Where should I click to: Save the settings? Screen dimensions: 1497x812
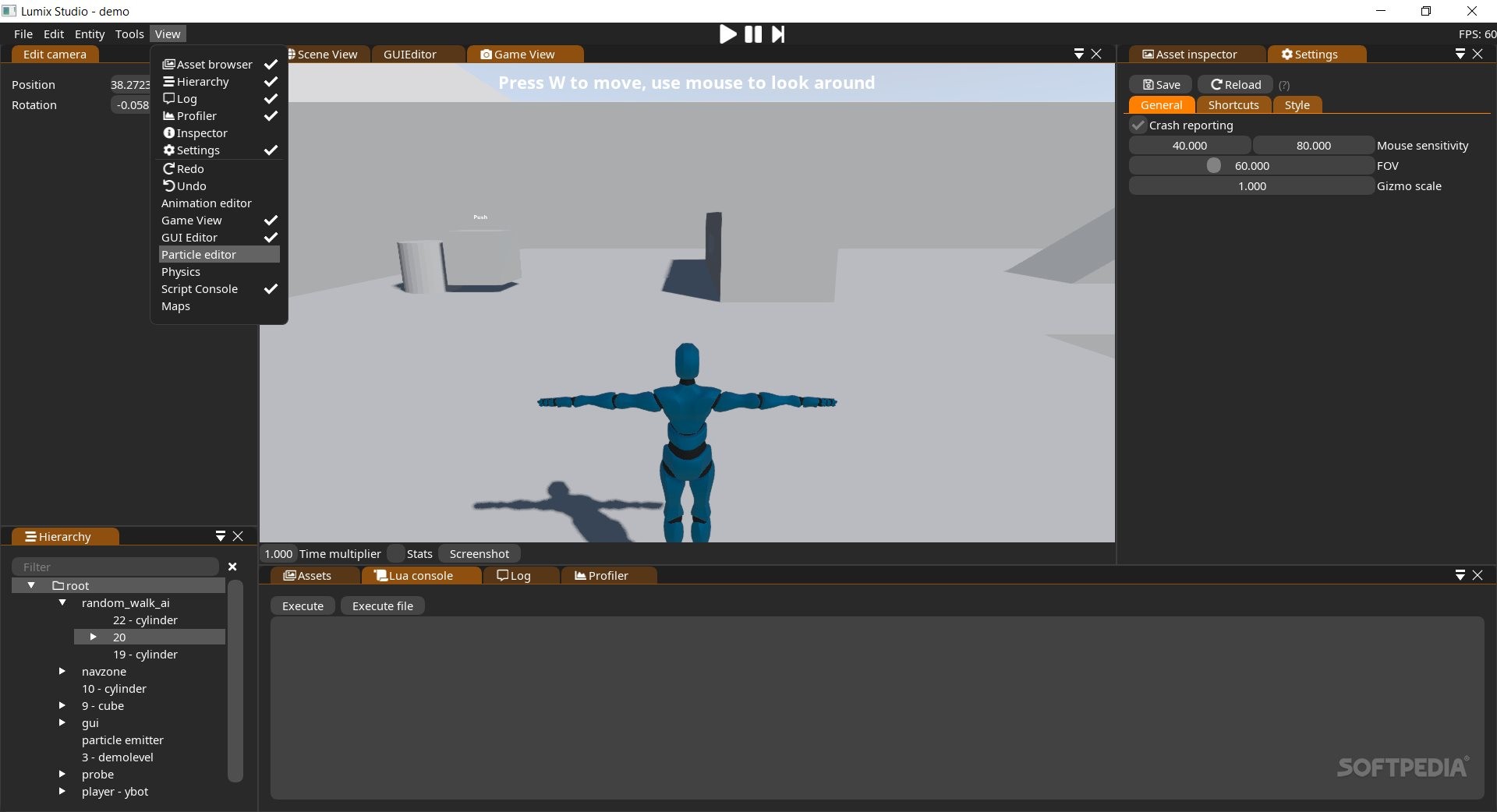[1161, 85]
